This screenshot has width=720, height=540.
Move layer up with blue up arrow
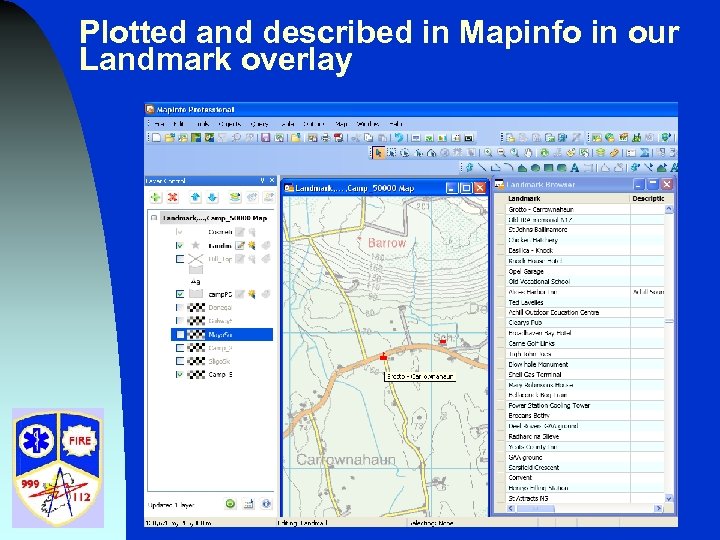click(x=196, y=198)
